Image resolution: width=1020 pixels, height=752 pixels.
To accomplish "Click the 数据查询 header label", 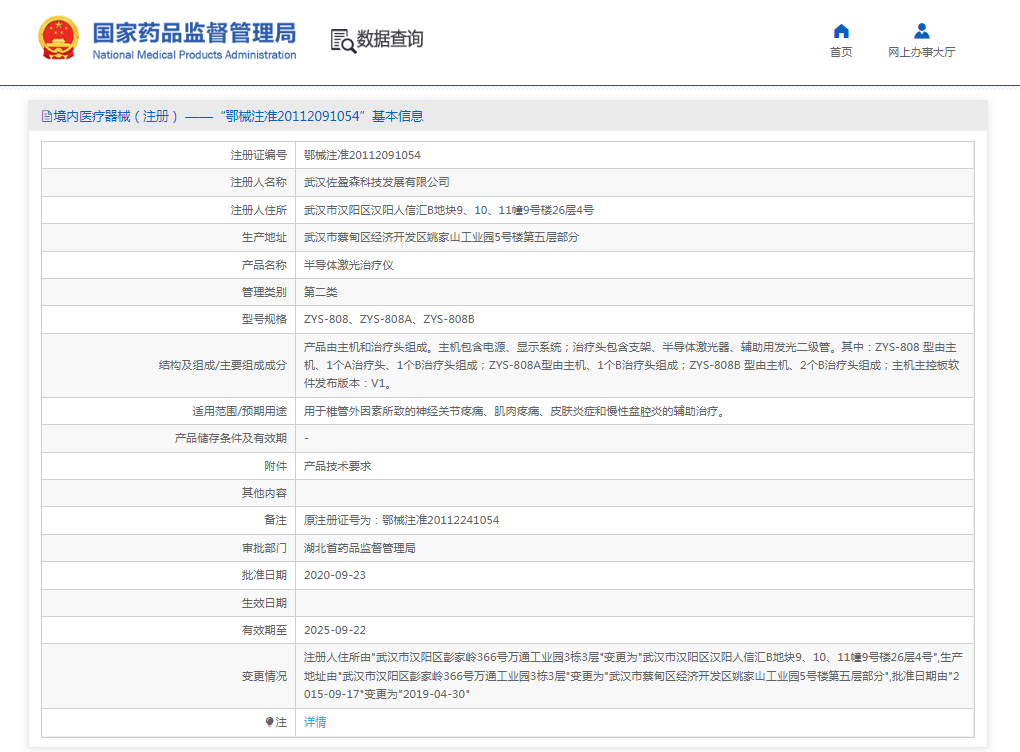I will click(x=389, y=40).
